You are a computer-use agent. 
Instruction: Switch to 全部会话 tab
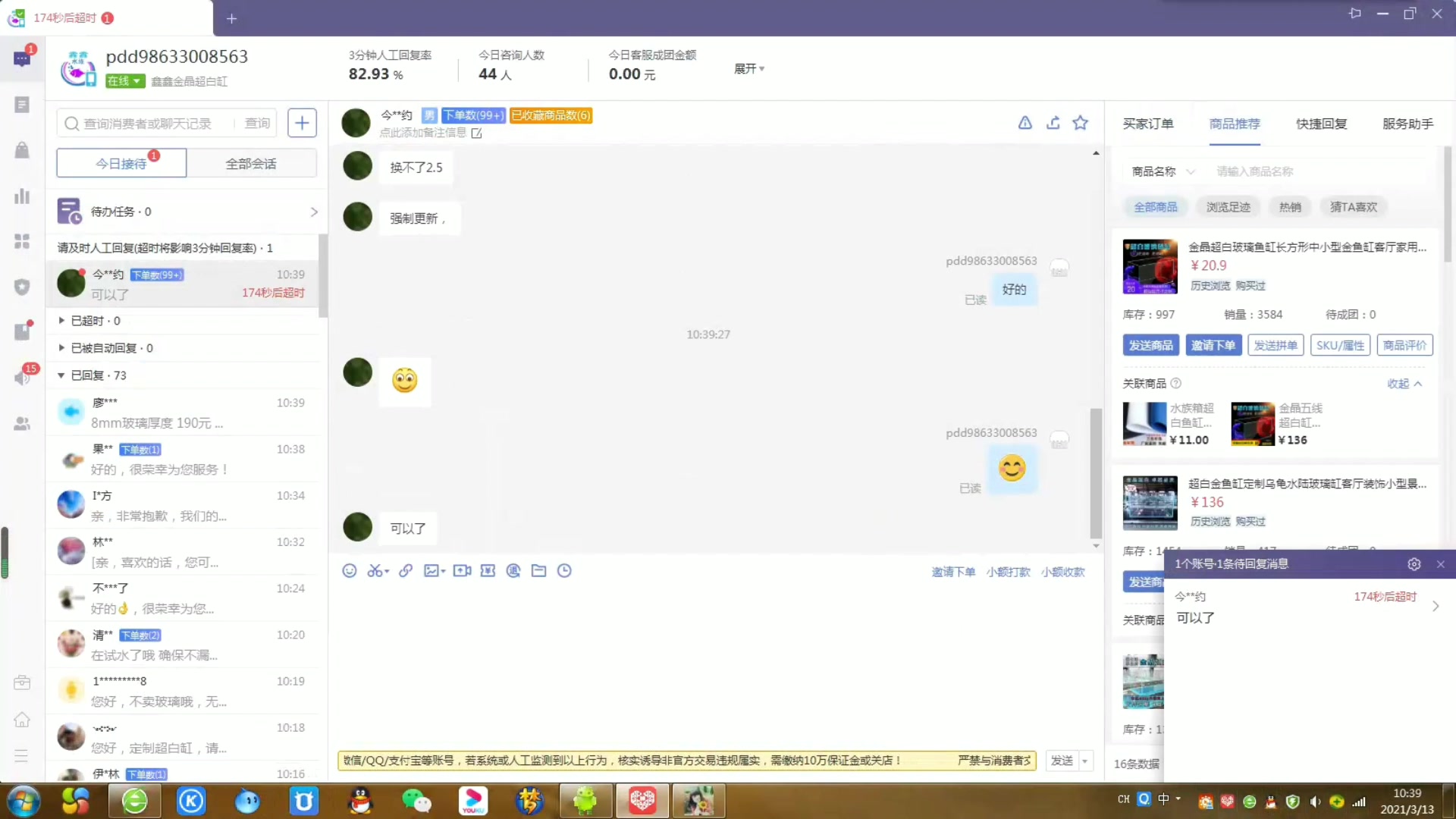(x=251, y=163)
